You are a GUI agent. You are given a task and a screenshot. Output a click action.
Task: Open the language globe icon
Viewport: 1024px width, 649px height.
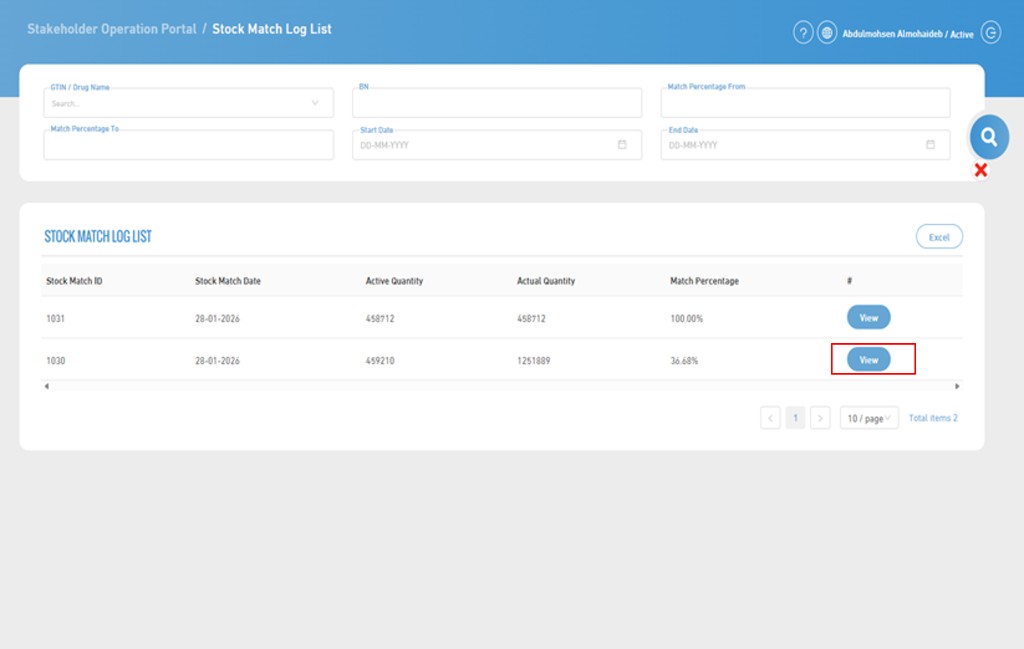(827, 33)
